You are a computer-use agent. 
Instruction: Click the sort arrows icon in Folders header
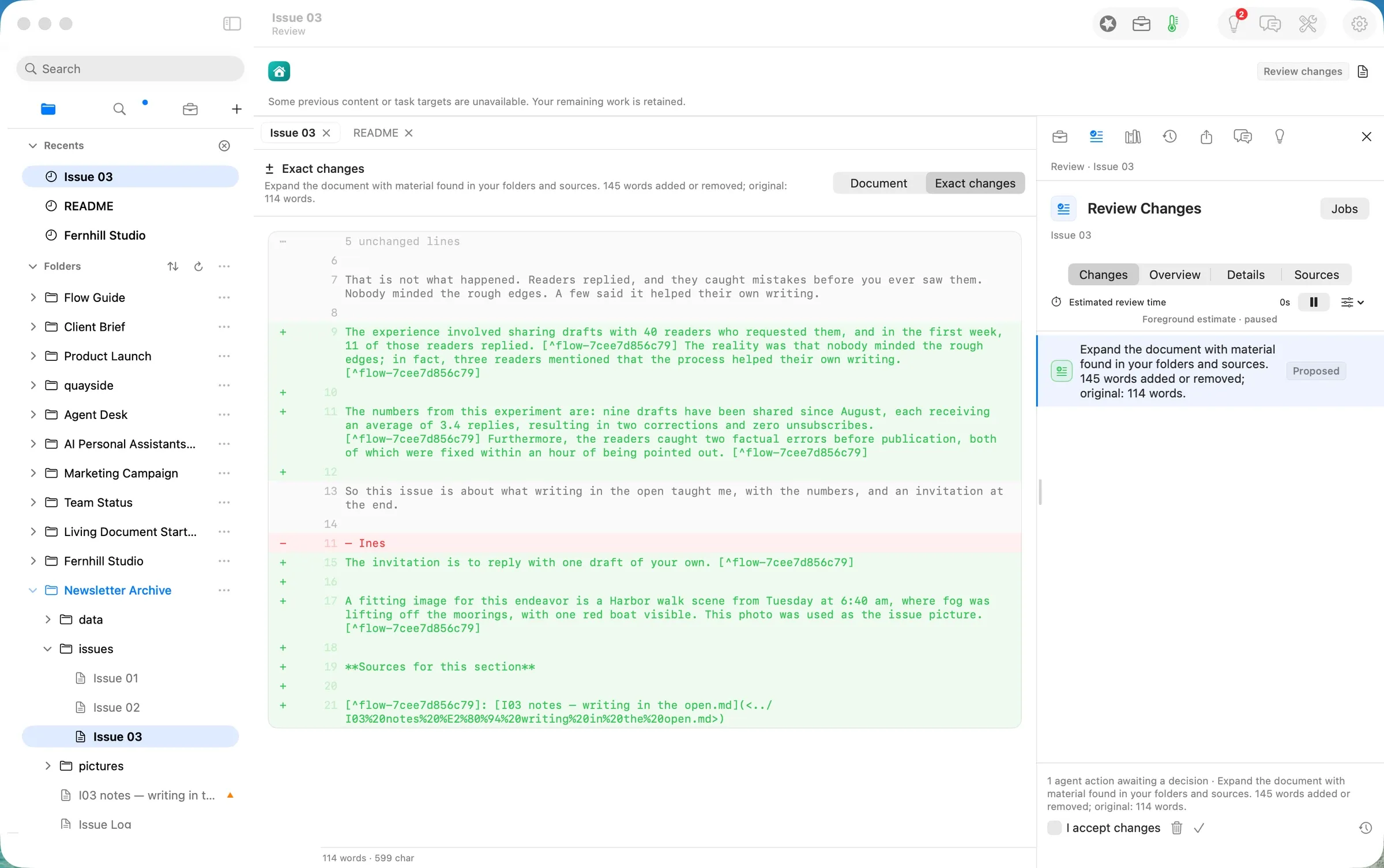pyautogui.click(x=173, y=266)
